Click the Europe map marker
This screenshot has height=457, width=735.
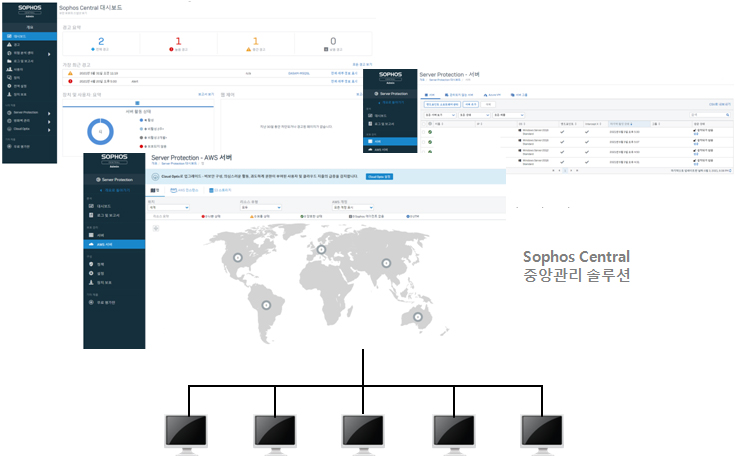pyautogui.click(x=322, y=248)
